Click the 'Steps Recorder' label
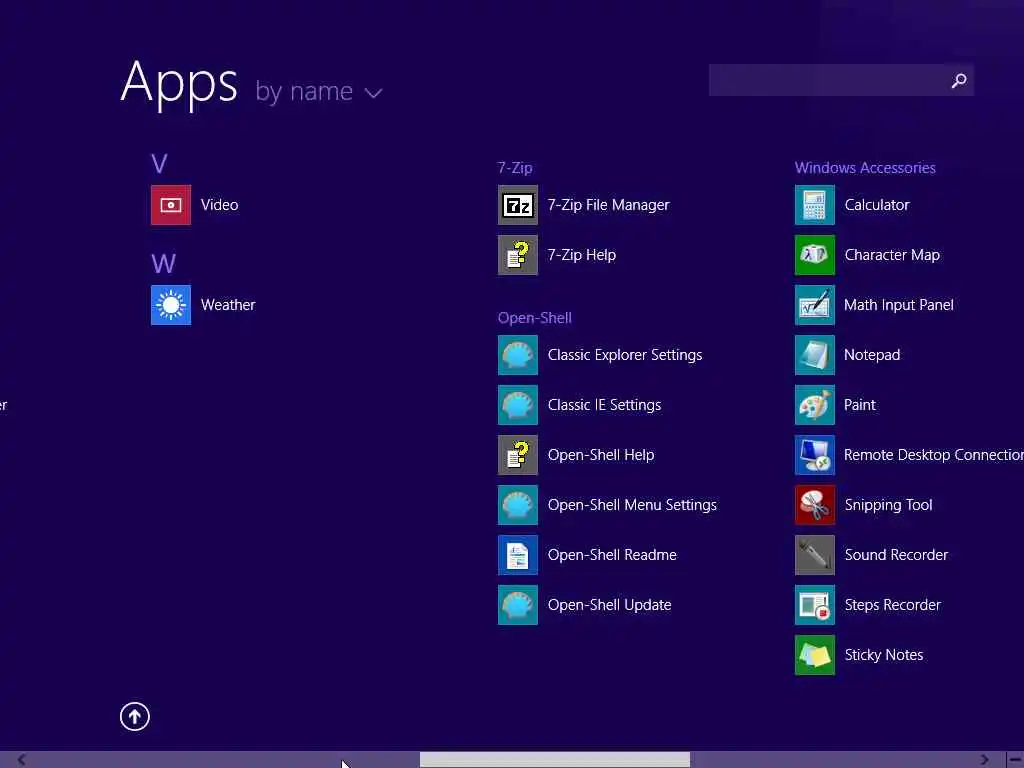 [893, 605]
